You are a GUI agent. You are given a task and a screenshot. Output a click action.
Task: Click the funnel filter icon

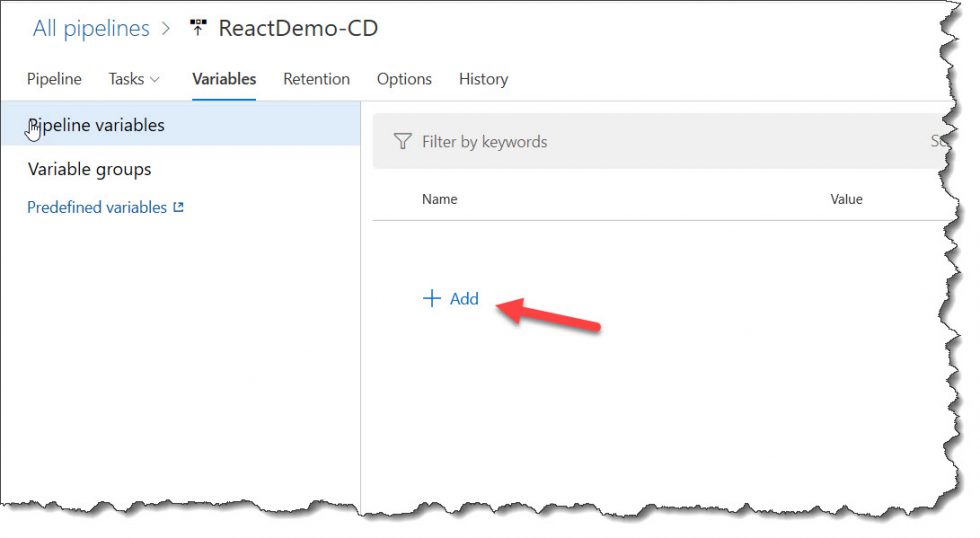[x=402, y=142]
